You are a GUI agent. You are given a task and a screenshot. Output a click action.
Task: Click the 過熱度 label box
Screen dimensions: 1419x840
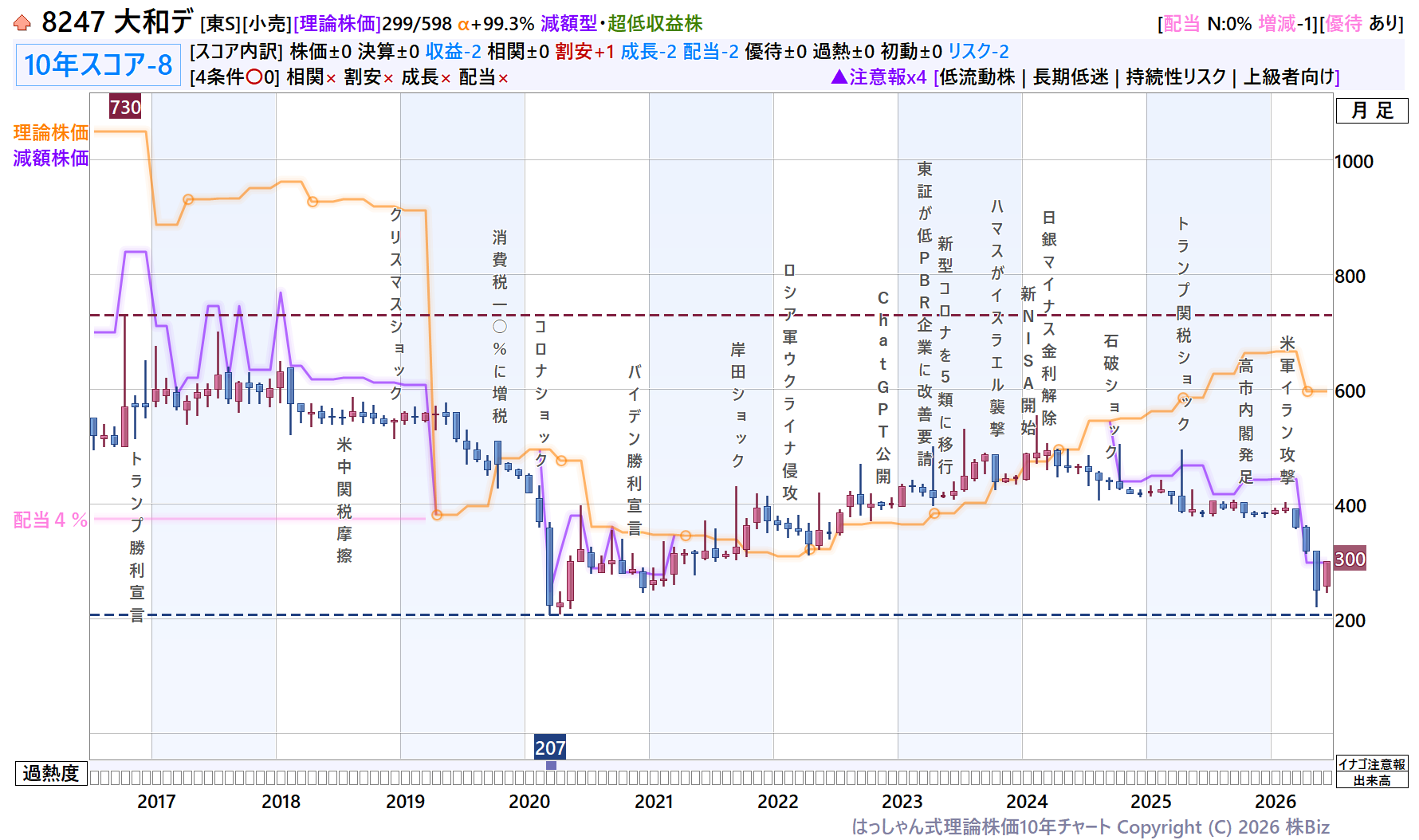click(51, 773)
